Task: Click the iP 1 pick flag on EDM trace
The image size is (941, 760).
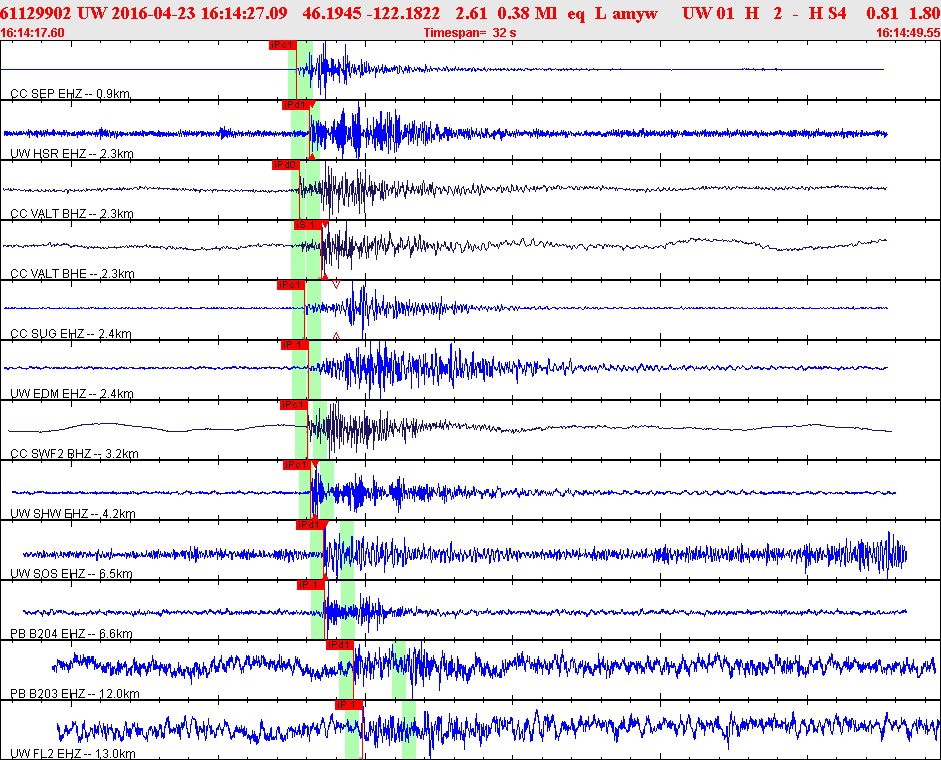Action: (295, 345)
